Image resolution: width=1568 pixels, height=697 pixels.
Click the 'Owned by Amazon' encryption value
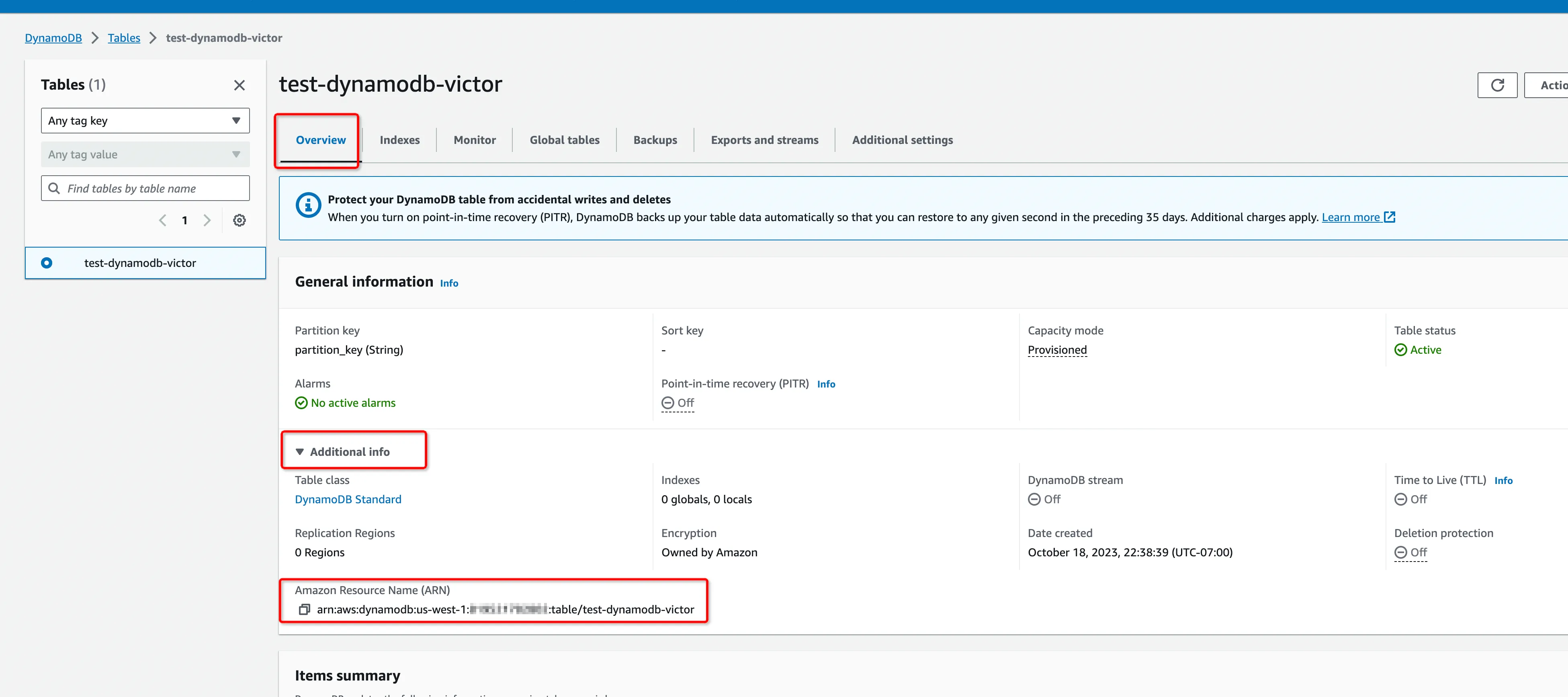pos(709,552)
